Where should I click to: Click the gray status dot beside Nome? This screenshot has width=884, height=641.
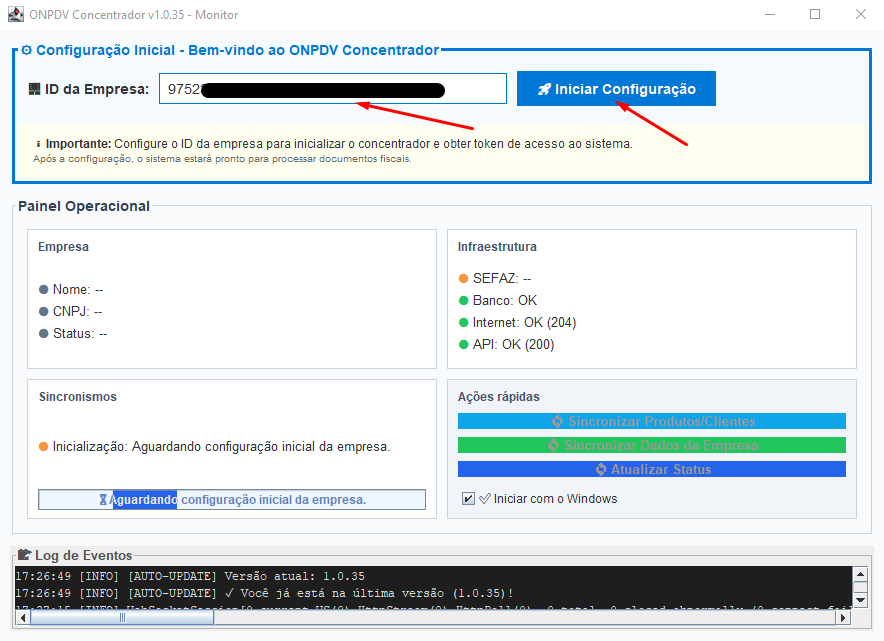43,290
